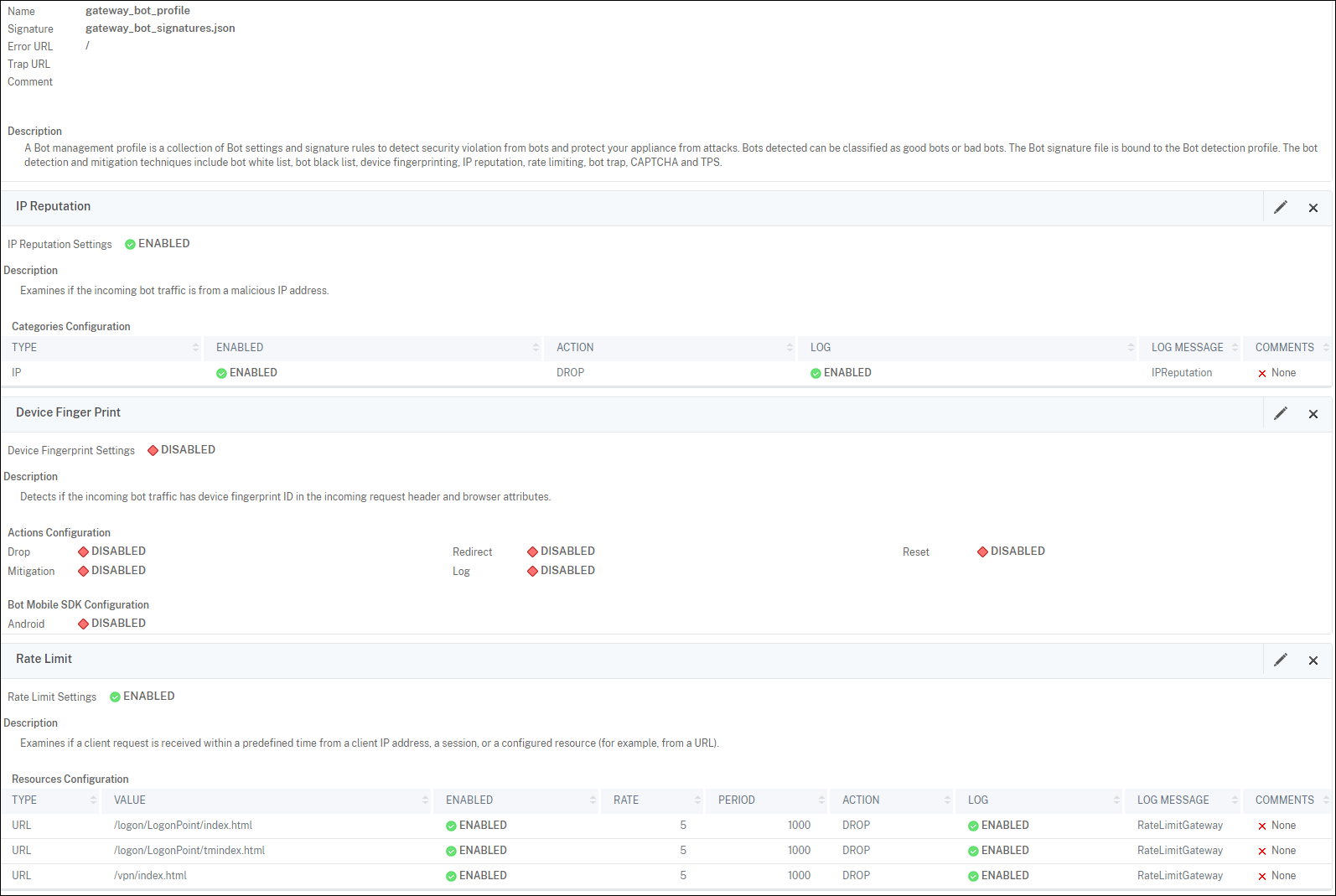This screenshot has width=1336, height=896.
Task: Click the Device Finger Print section header
Action: (x=68, y=412)
